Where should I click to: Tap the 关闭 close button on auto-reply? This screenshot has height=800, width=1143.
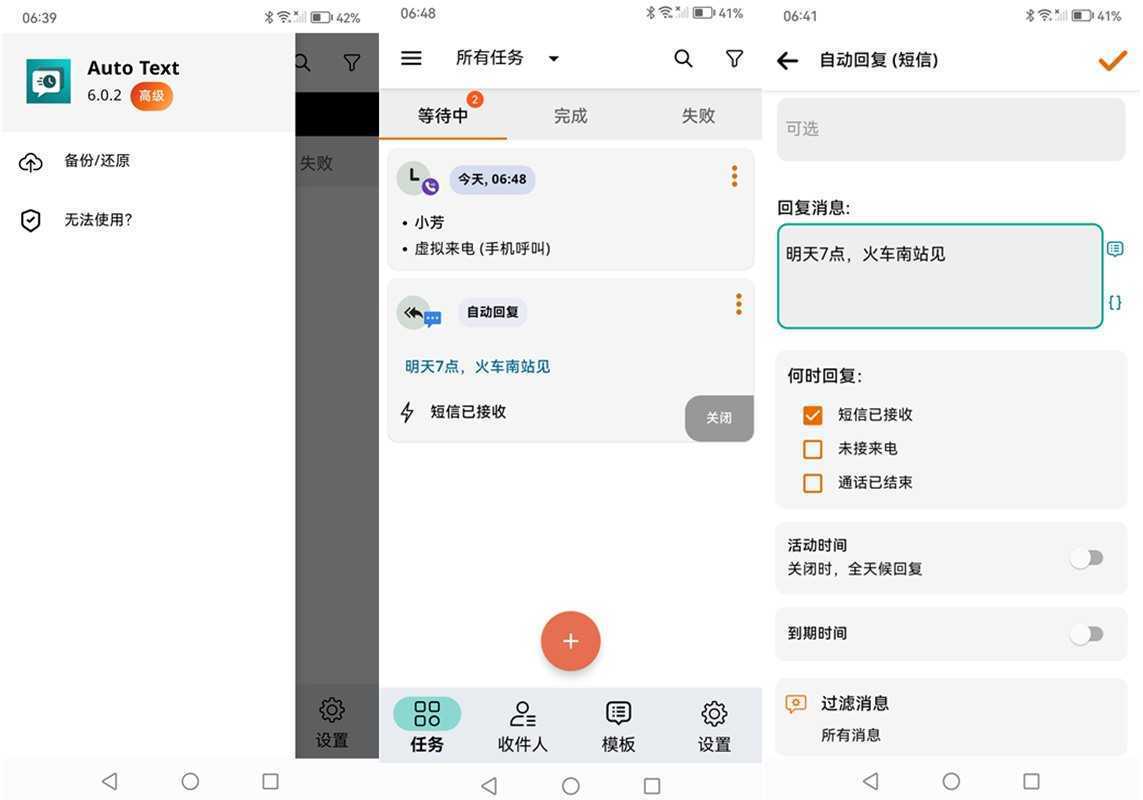pyautogui.click(x=718, y=418)
